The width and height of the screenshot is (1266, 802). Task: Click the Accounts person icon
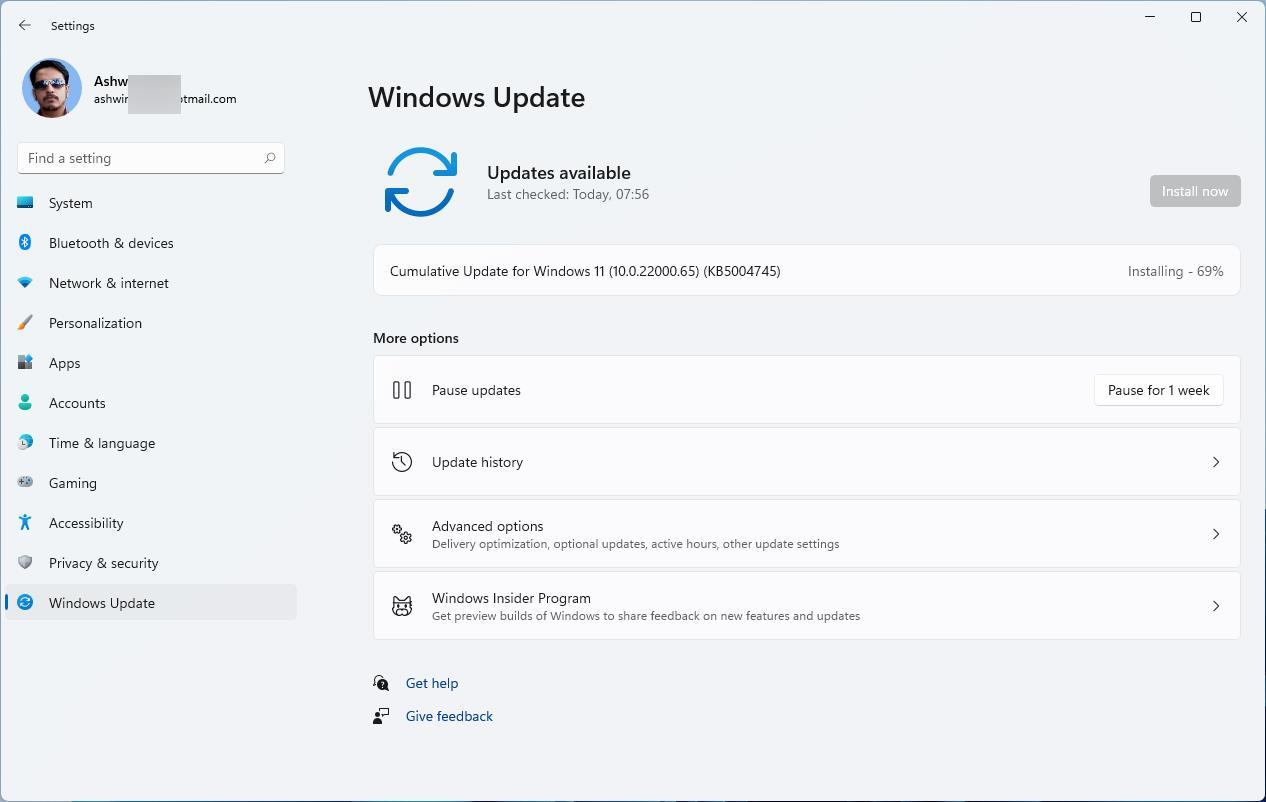(25, 403)
